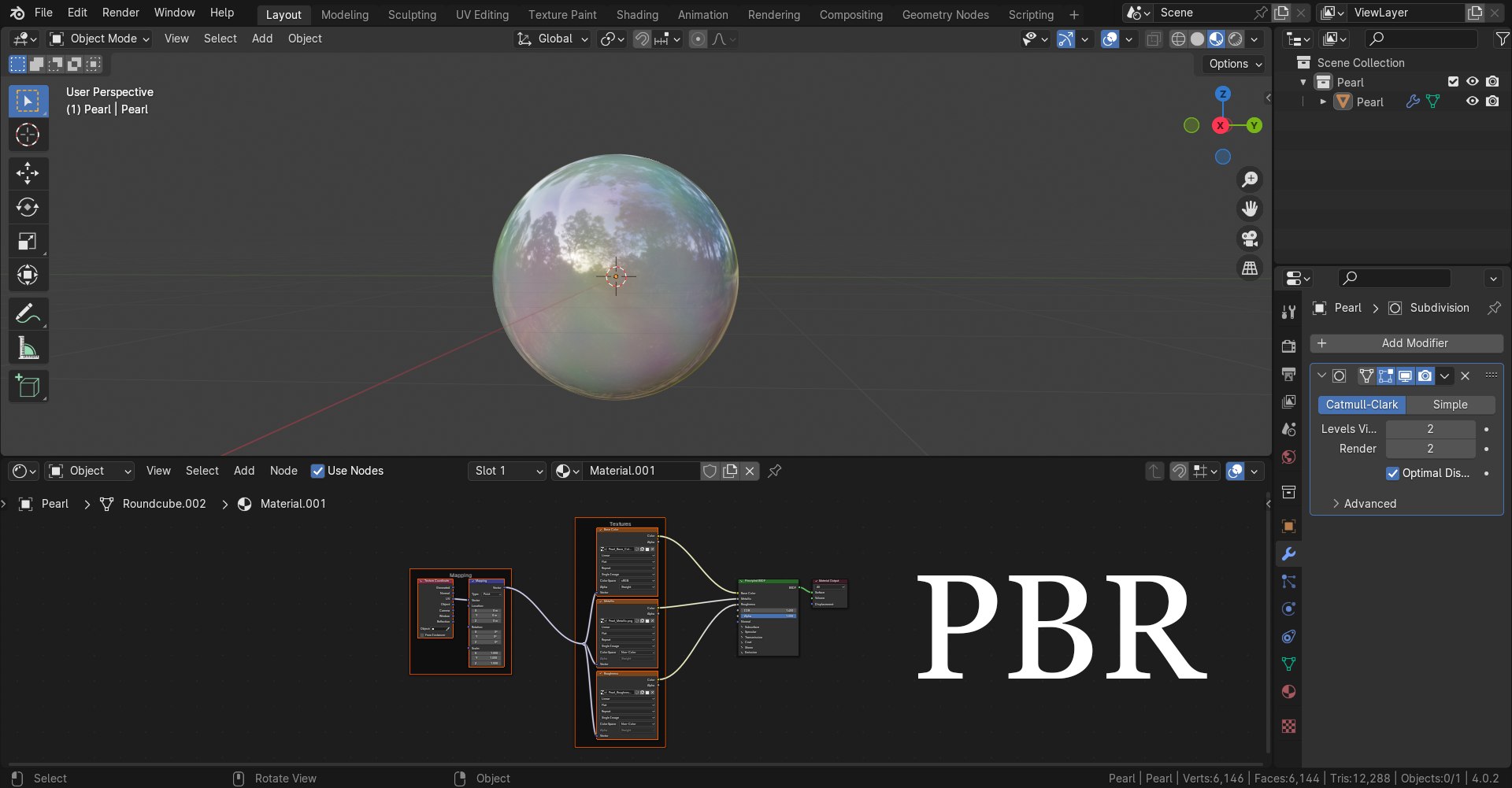
Task: Toggle subdivision modifier realtime display
Action: tap(1405, 376)
